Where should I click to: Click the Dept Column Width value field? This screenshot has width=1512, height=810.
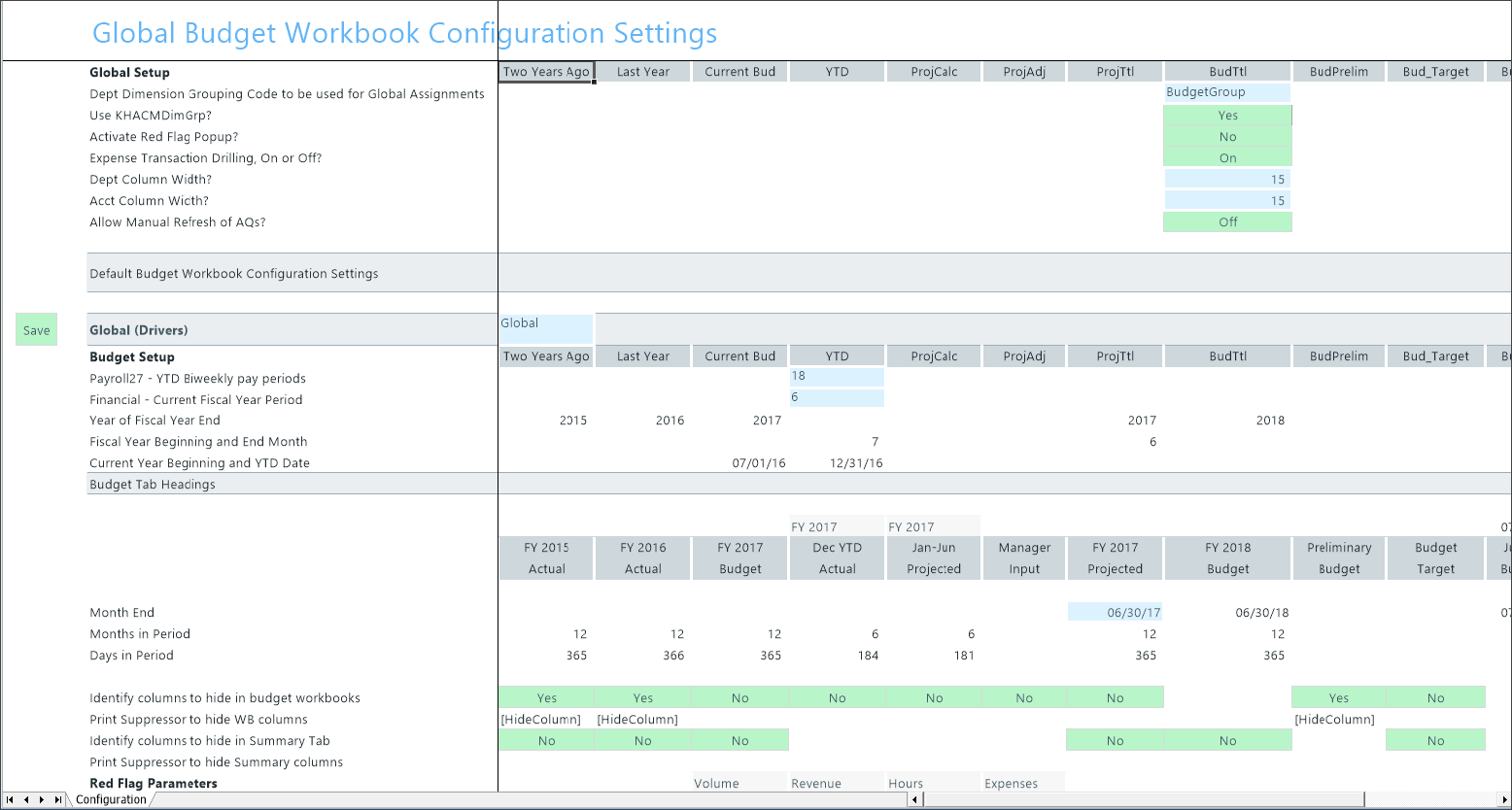(1227, 180)
